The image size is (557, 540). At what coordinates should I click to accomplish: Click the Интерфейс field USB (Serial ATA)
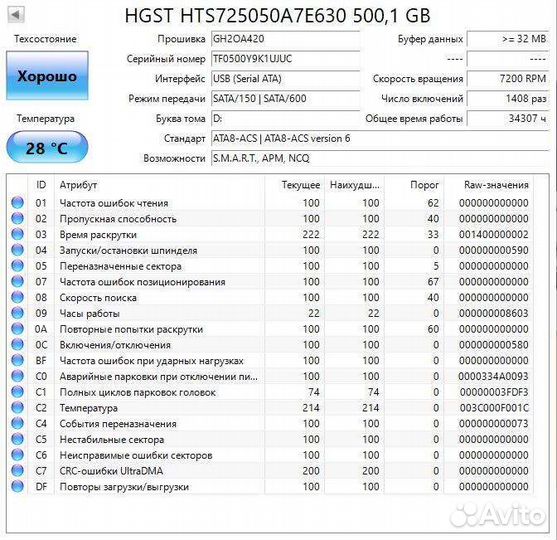[285, 79]
